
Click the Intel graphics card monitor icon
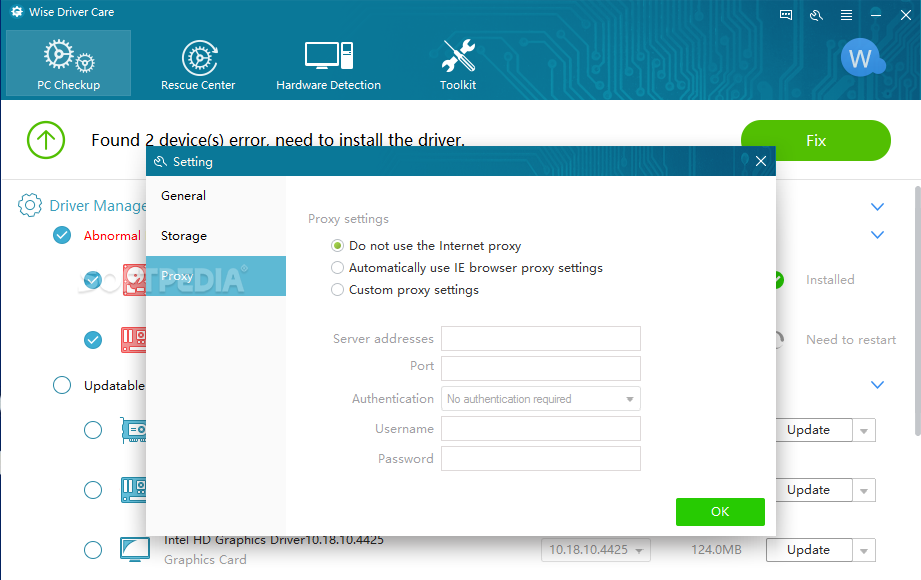point(135,549)
